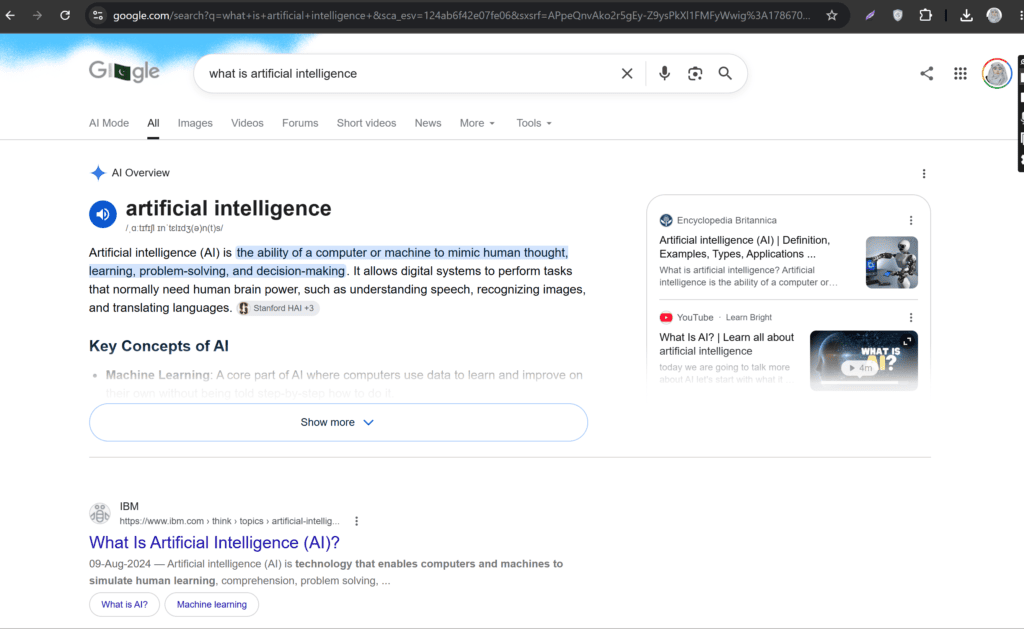Clear the search box text

(627, 73)
